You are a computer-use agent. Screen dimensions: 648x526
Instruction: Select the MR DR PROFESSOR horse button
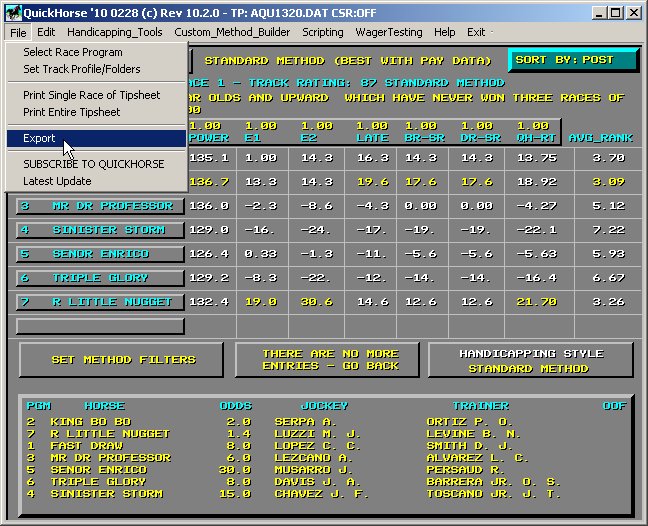click(100, 206)
